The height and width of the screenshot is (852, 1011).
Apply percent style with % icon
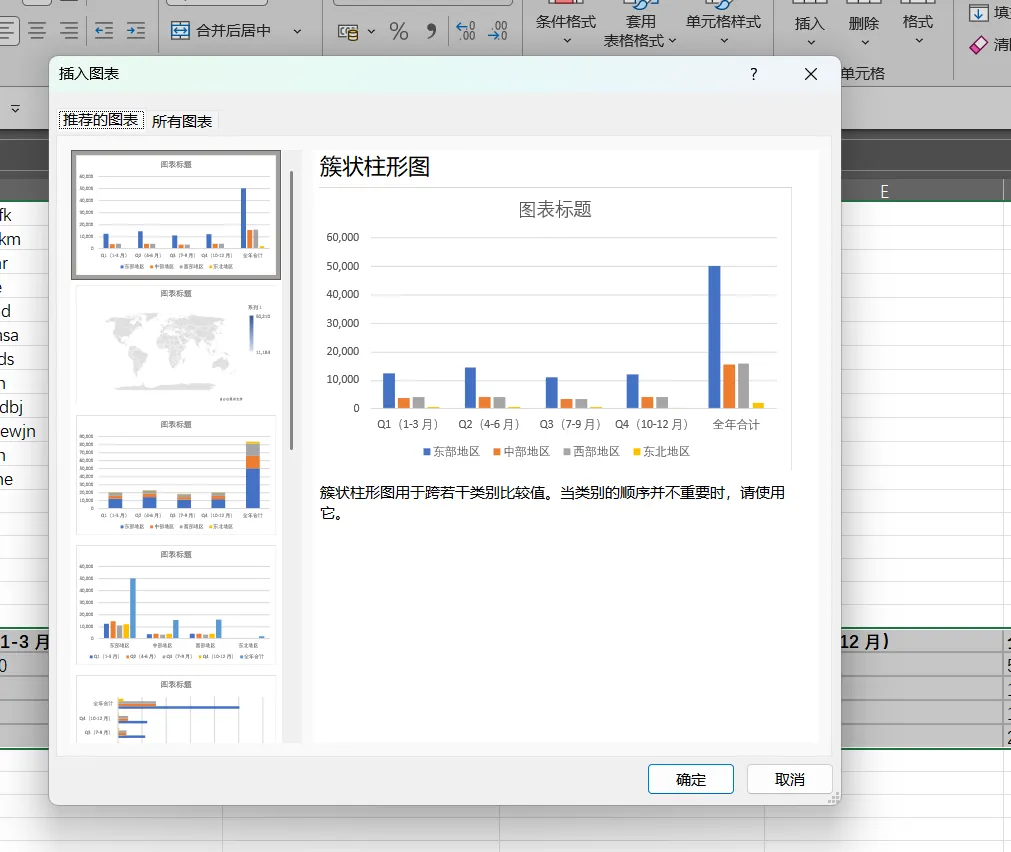(x=398, y=31)
